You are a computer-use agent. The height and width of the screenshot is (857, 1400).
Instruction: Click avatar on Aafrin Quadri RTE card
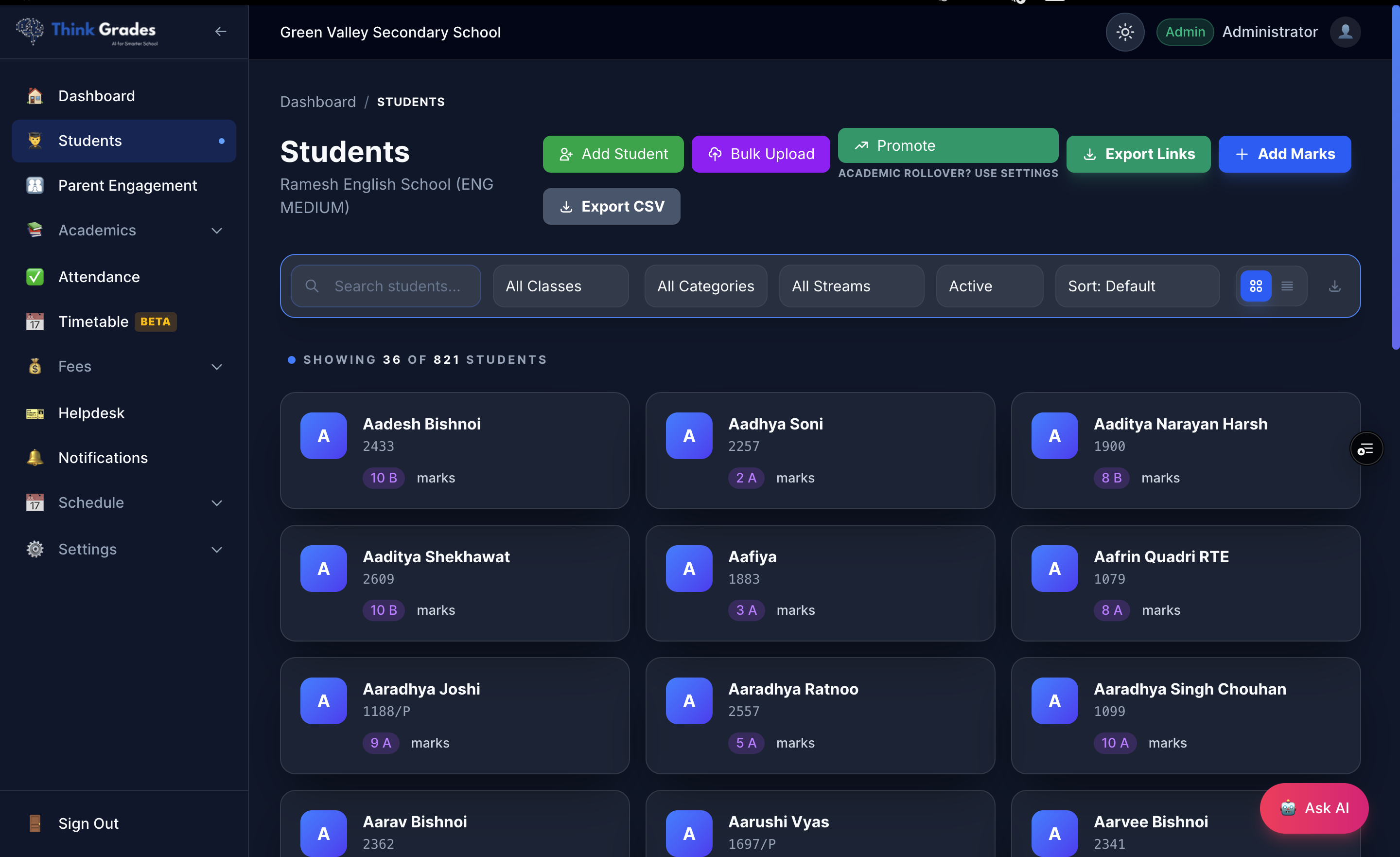pyautogui.click(x=1054, y=569)
